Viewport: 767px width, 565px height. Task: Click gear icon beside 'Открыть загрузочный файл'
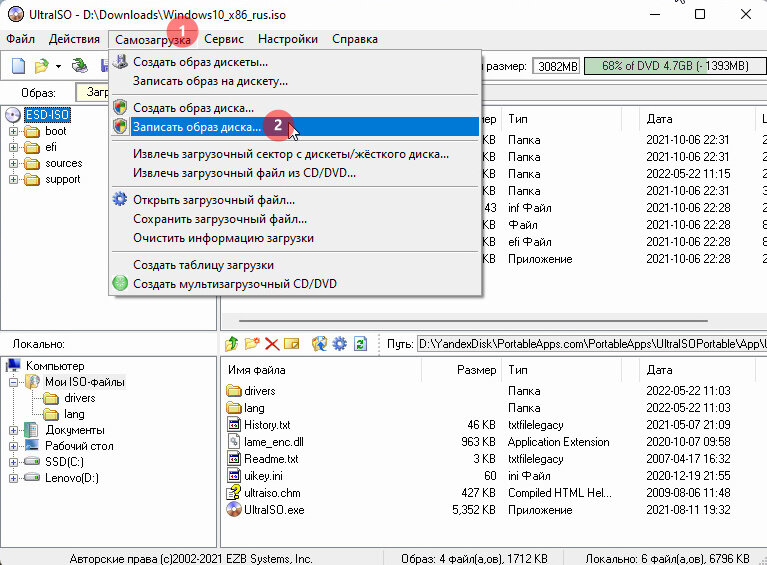(120, 200)
